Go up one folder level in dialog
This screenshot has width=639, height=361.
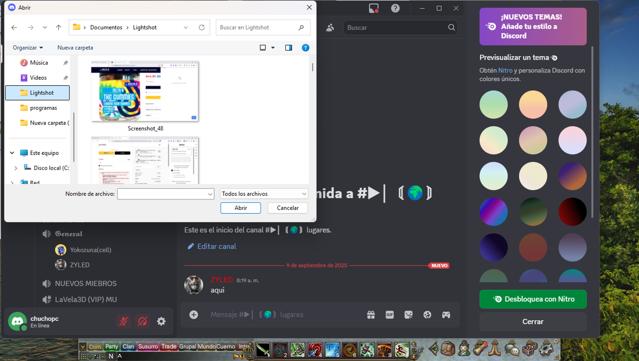tap(59, 27)
